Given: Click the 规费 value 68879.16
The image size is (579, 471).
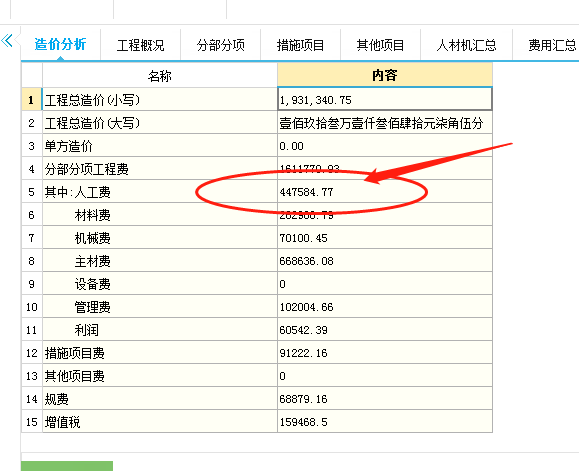Looking at the screenshot, I should [385, 399].
